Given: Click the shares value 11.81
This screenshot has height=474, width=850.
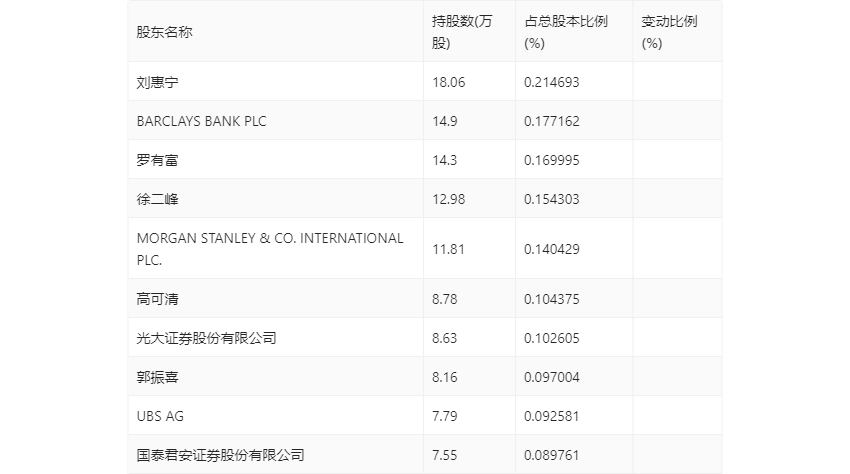Looking at the screenshot, I should [x=448, y=249].
